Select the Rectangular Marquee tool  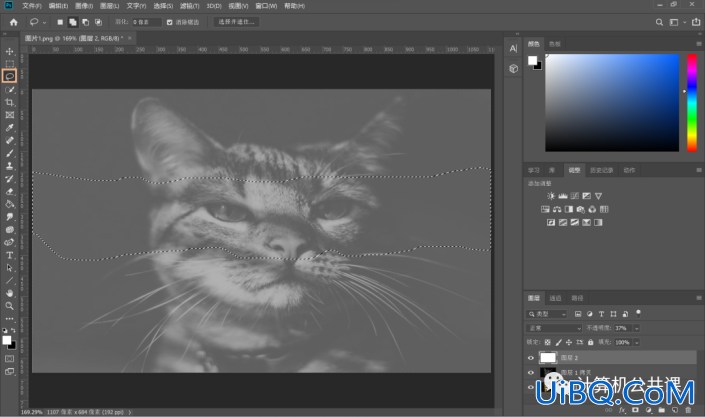pos(9,64)
